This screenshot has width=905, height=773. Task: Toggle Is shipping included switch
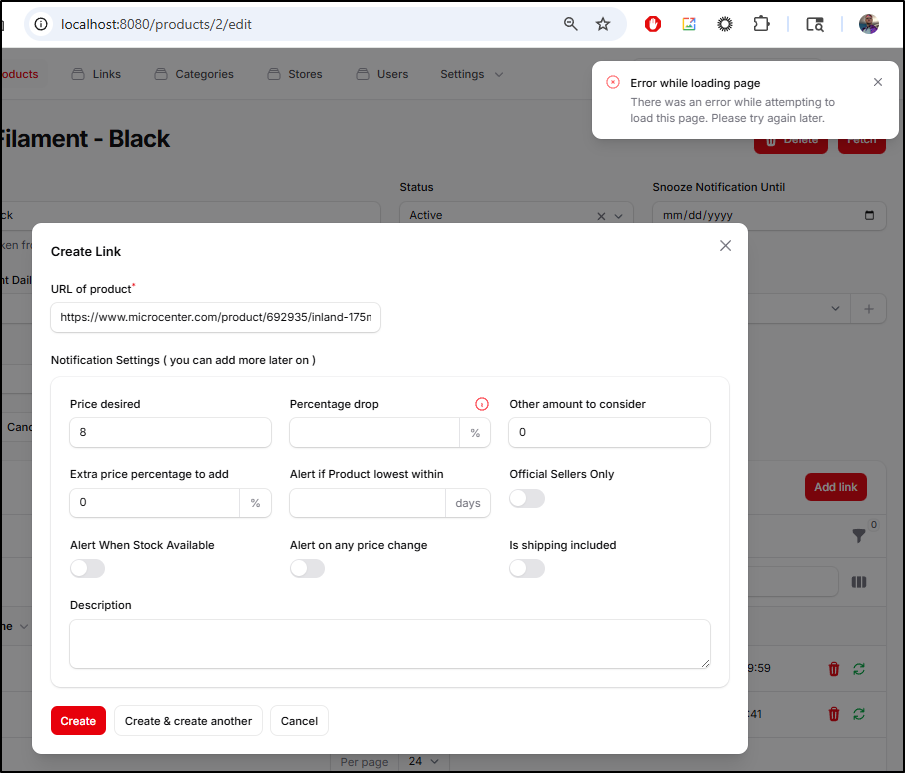(x=527, y=568)
